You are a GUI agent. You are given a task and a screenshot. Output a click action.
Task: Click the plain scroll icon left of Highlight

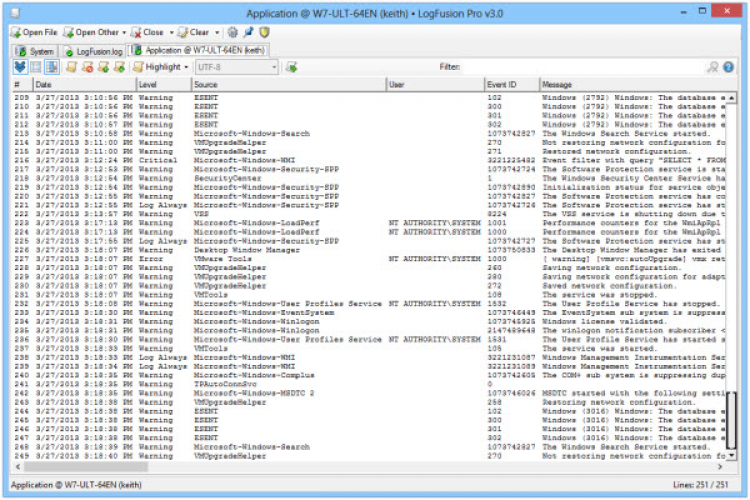[72, 67]
